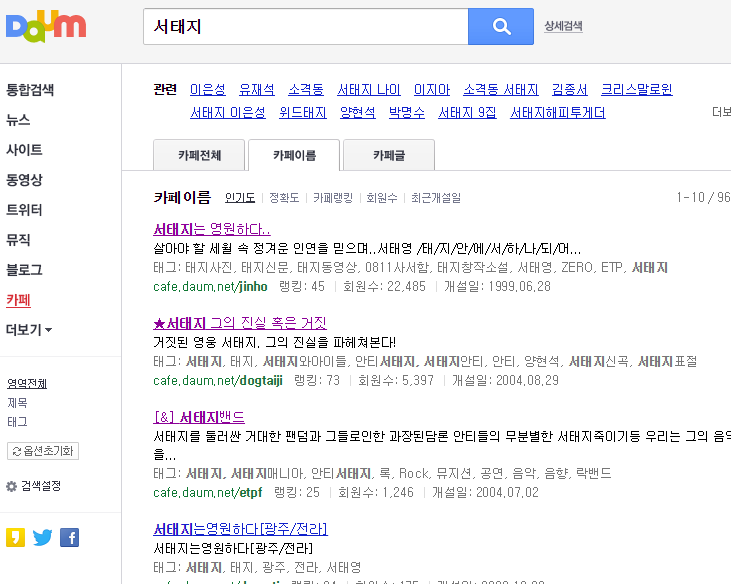Filter by 영역전체 option

pyautogui.click(x=27, y=384)
